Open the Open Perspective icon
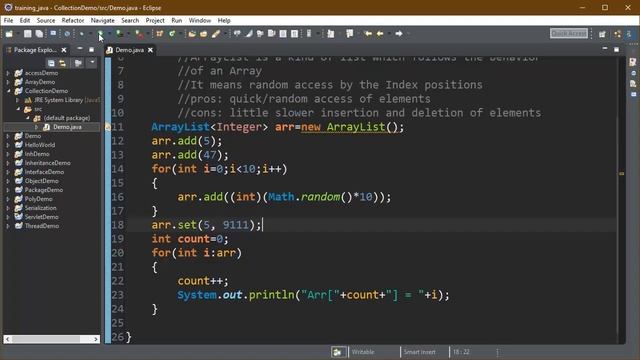This screenshot has width=640, height=360. tap(602, 34)
